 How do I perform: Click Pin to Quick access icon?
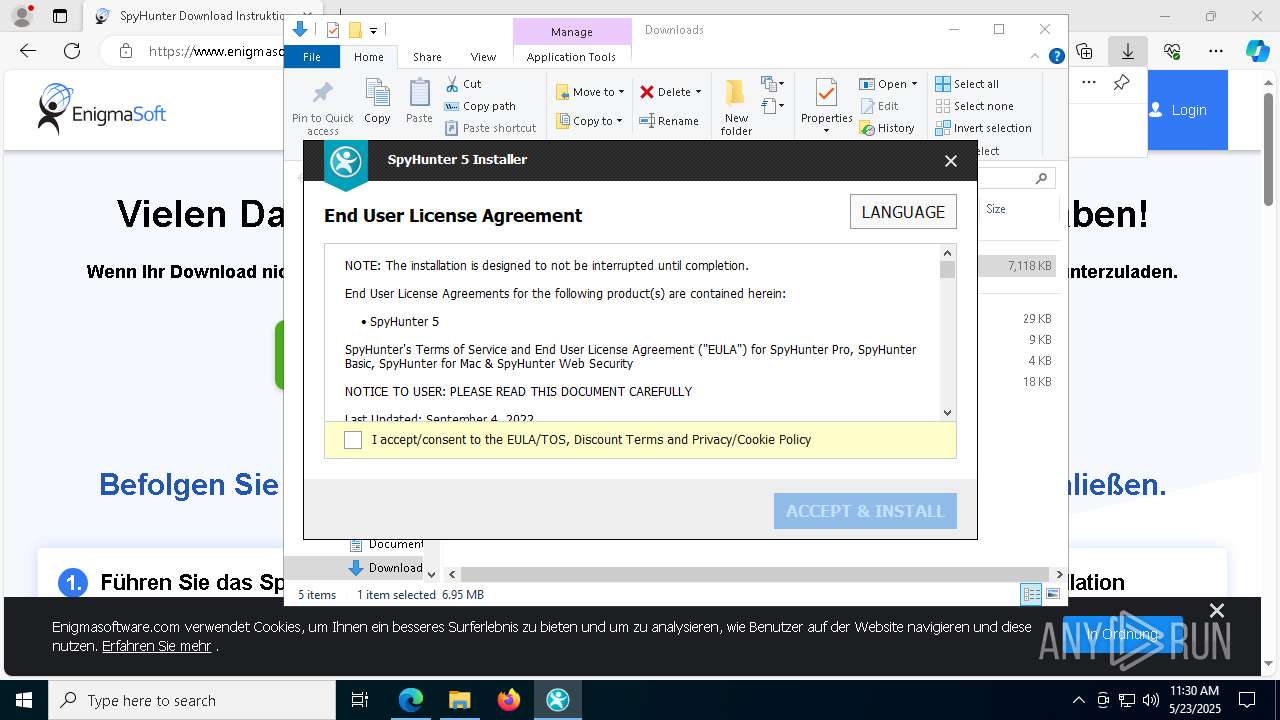322,93
